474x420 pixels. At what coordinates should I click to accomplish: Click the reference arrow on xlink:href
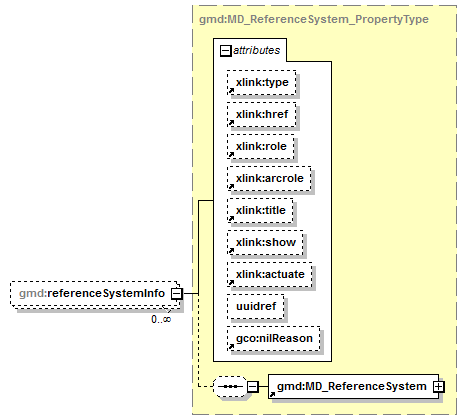(231, 122)
